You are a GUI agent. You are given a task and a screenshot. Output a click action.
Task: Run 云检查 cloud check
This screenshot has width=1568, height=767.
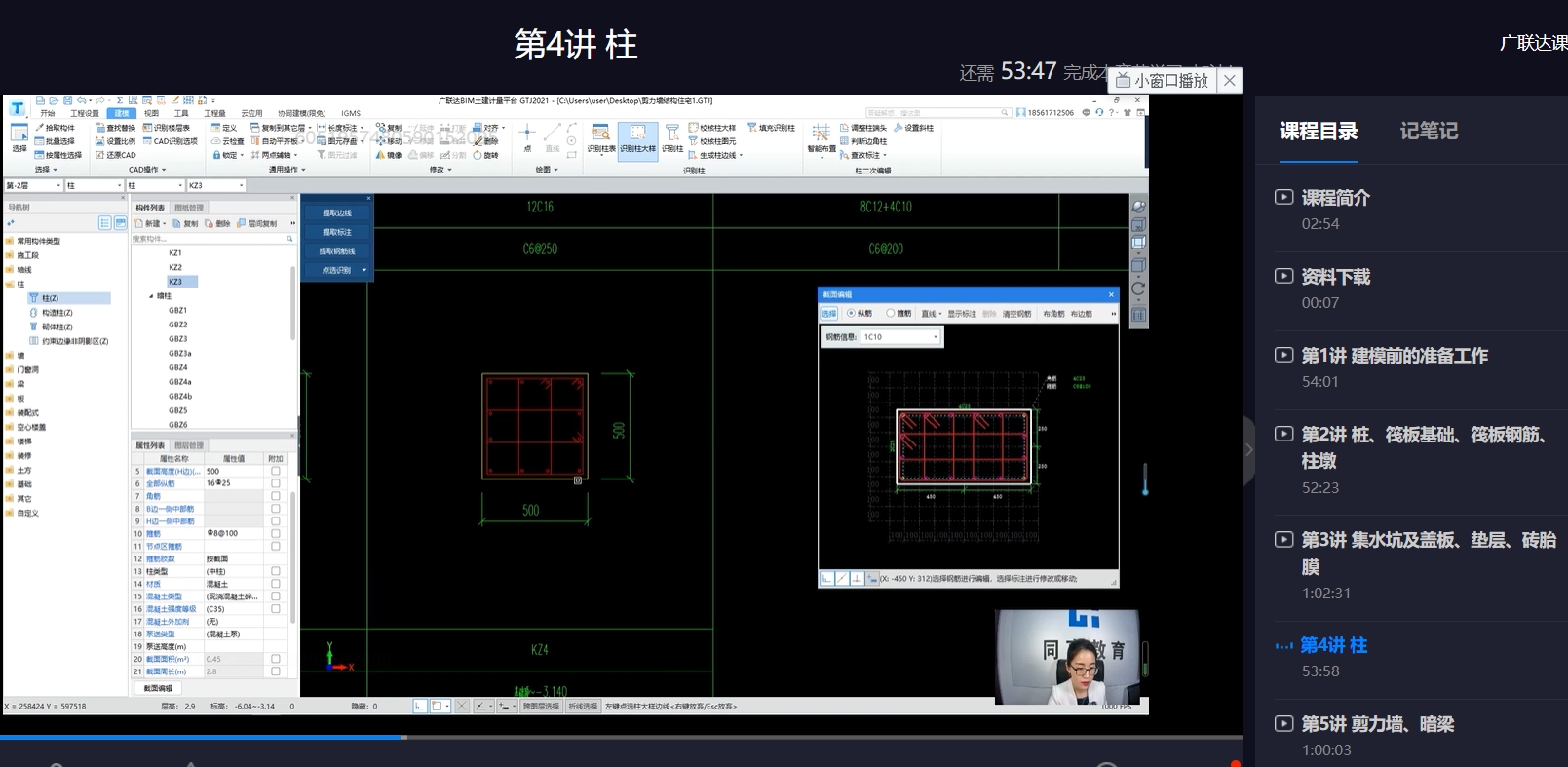point(227,141)
